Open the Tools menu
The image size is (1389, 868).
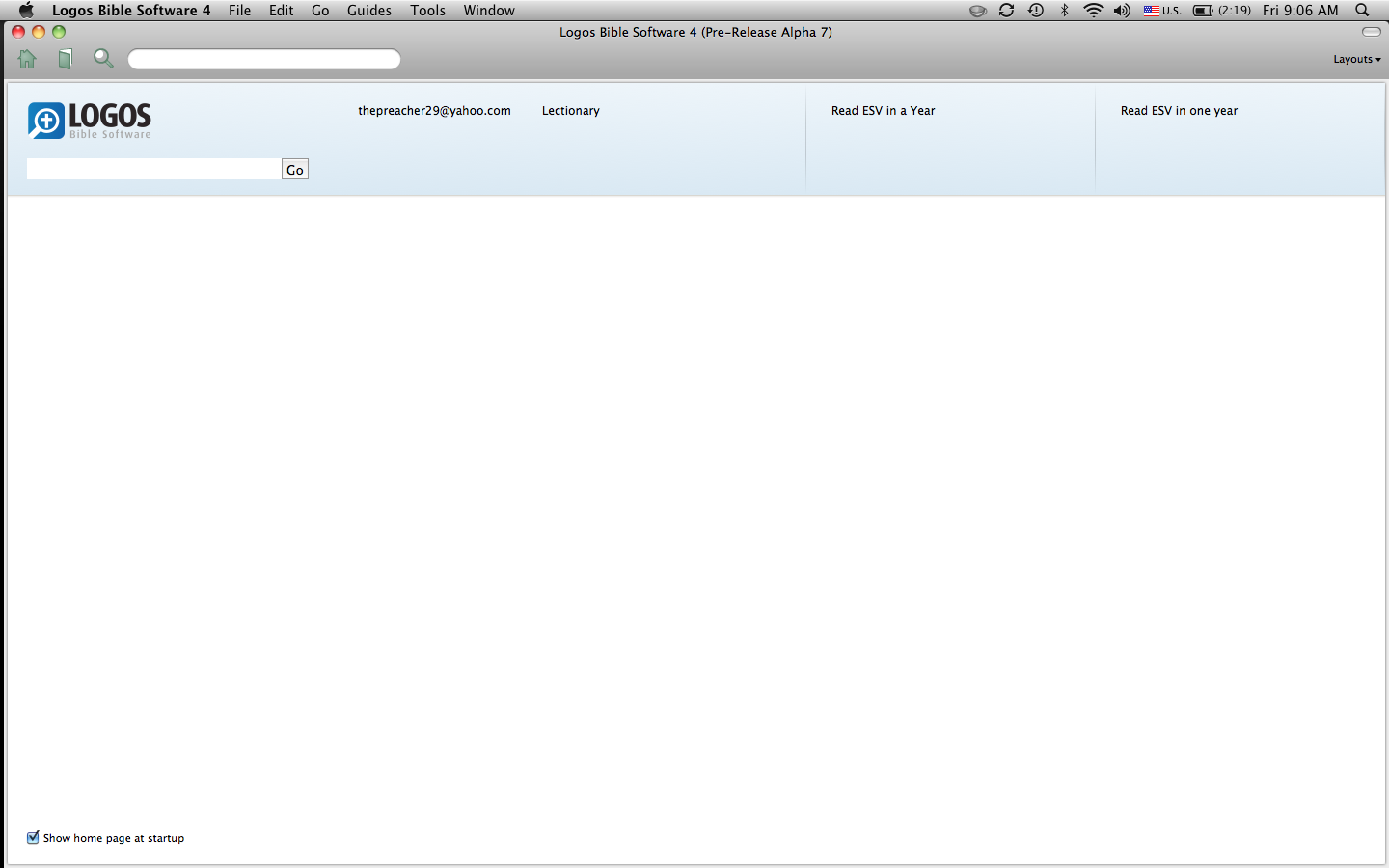427,10
